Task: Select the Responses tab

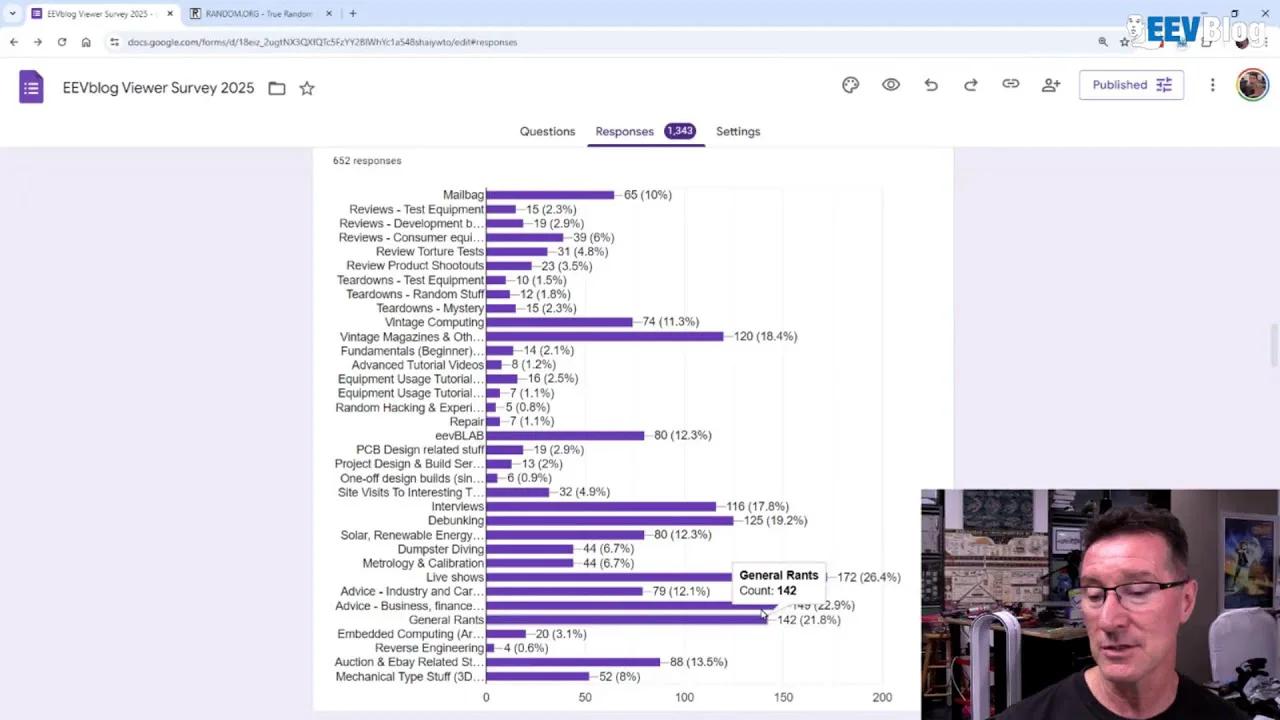Action: [x=624, y=131]
